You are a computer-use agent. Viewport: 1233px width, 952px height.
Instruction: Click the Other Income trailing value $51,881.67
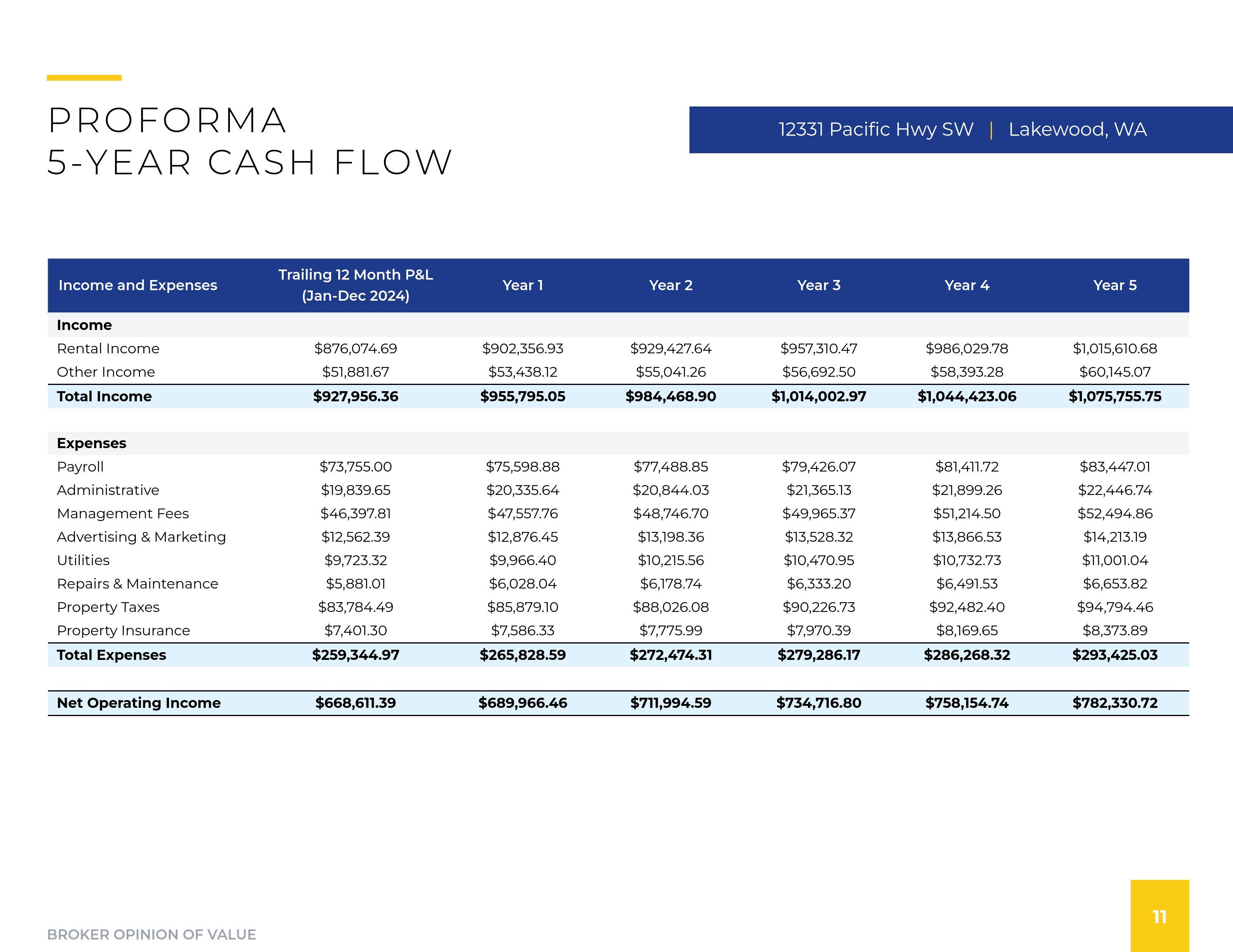(x=355, y=372)
